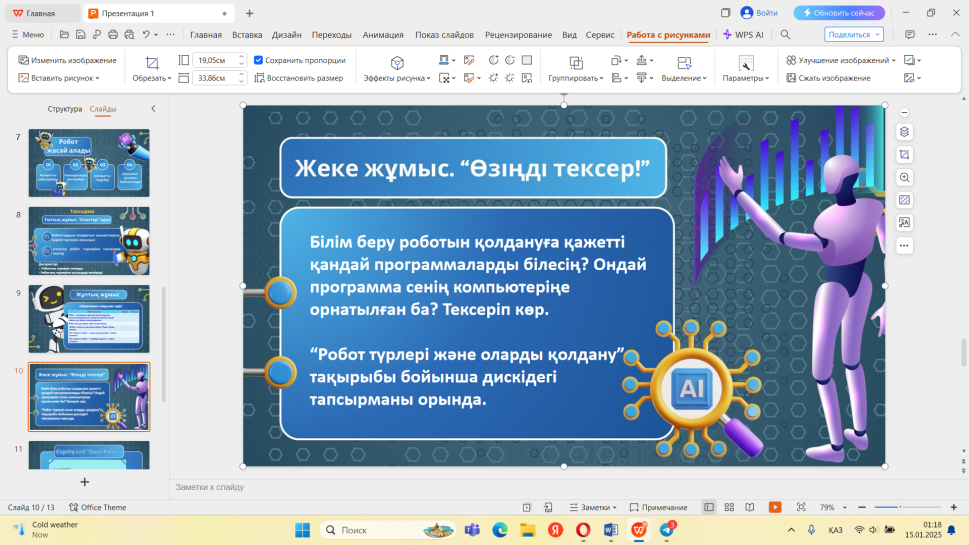The image size is (969, 545).
Task: Expand Image Enhancement (Улучшение изображений) dropdown
Action: pos(893,60)
